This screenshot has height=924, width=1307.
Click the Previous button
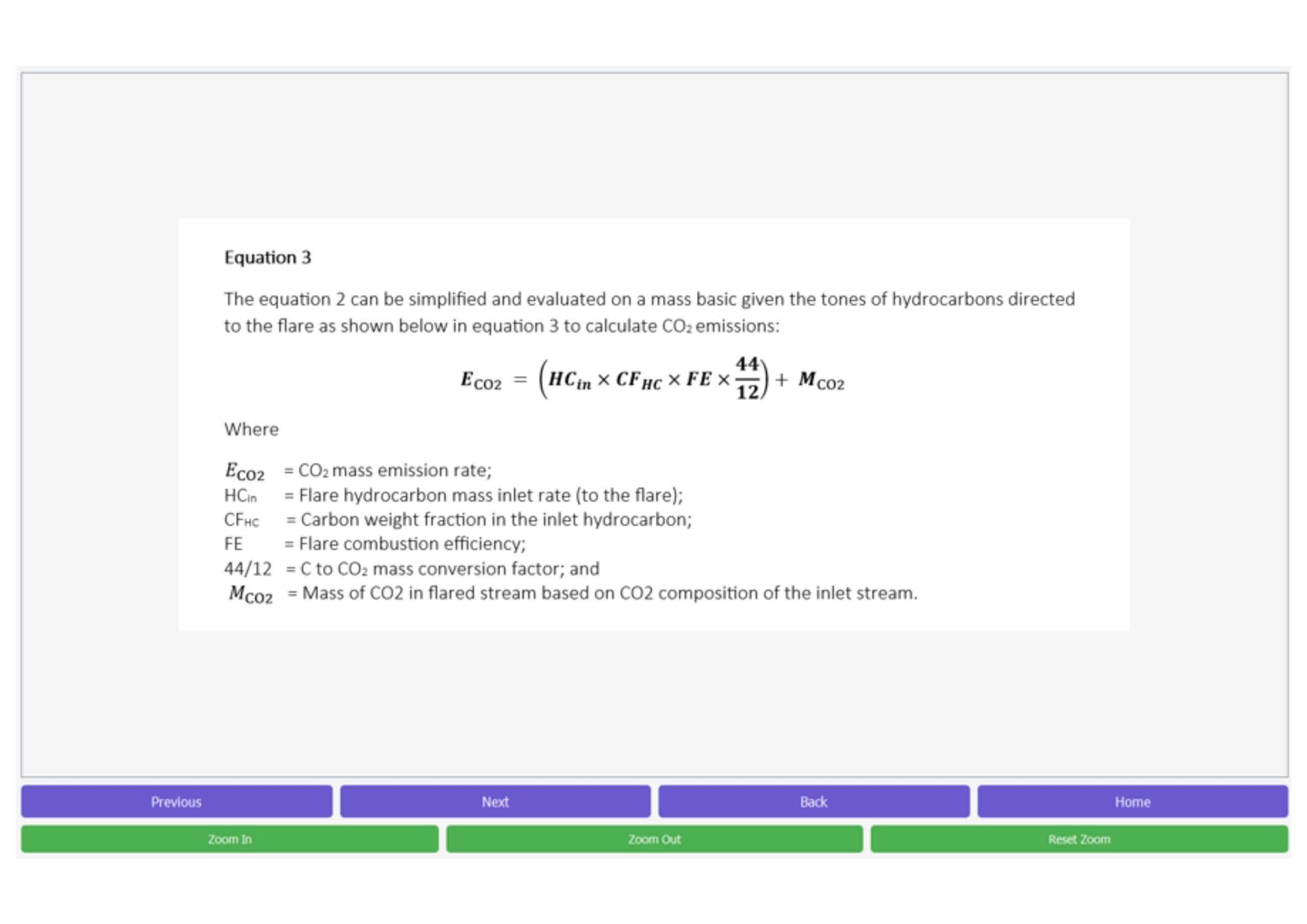(x=177, y=801)
